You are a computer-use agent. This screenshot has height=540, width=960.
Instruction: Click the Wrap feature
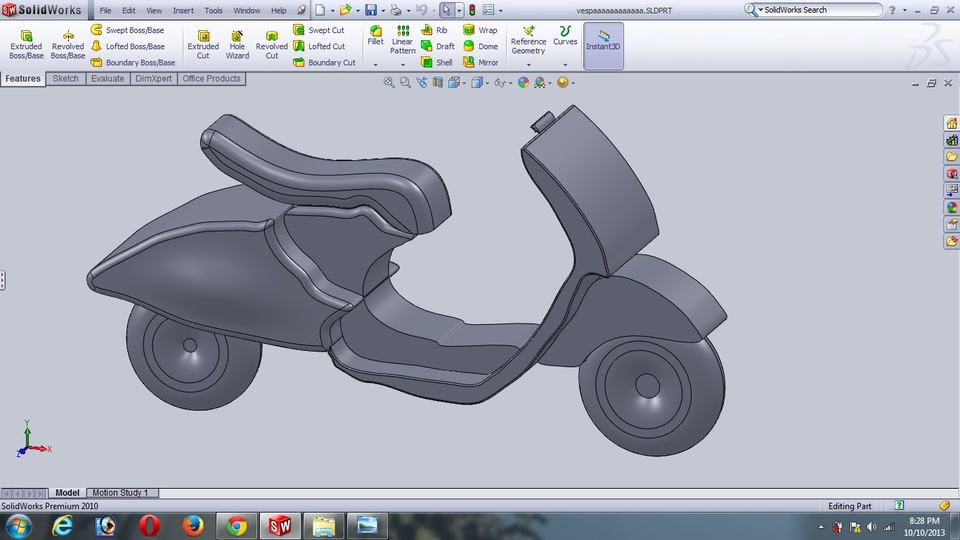click(480, 30)
